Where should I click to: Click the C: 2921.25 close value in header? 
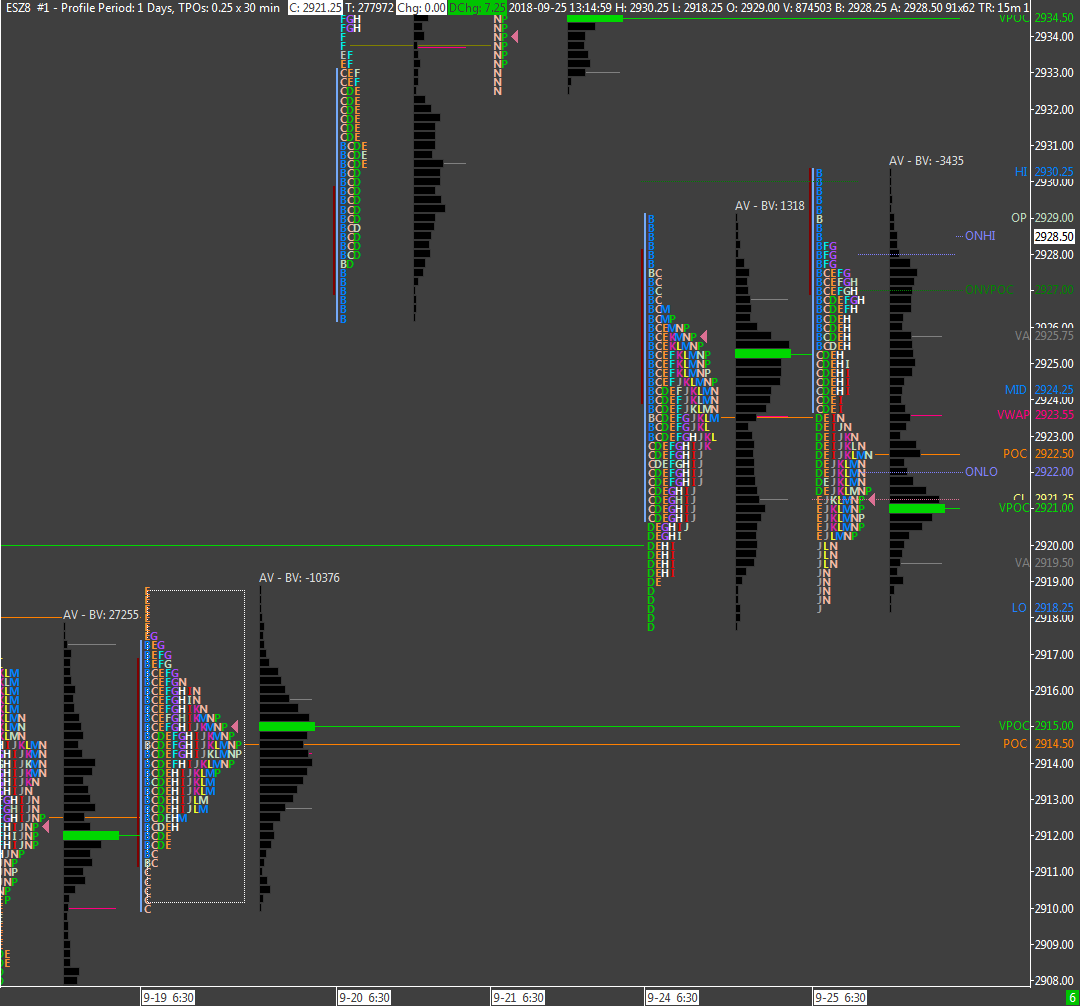[315, 8]
